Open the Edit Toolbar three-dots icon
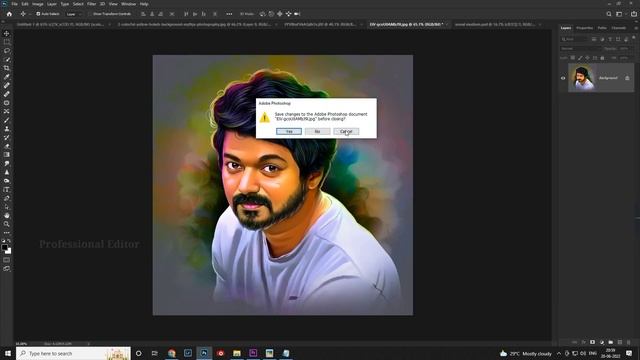640x360 pixels. (7, 233)
